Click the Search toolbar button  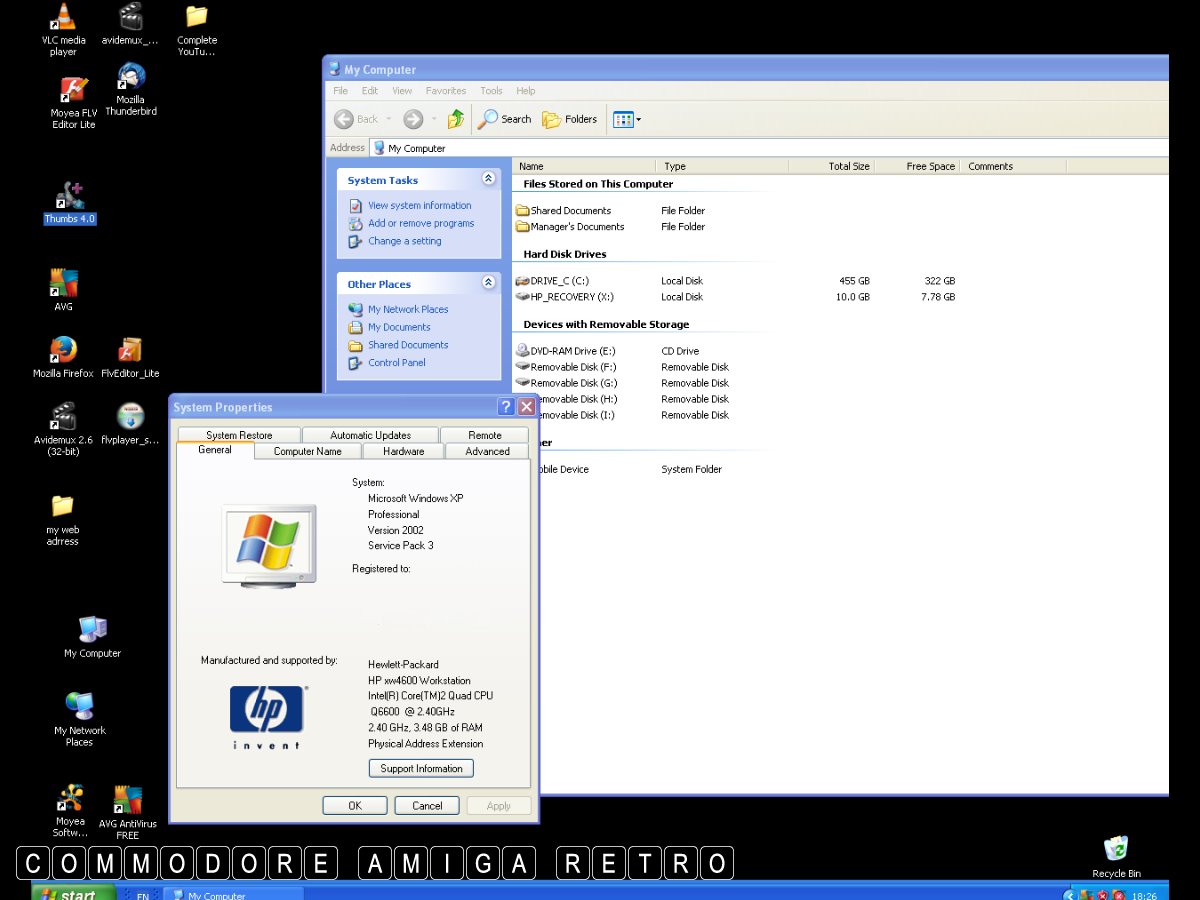point(505,119)
